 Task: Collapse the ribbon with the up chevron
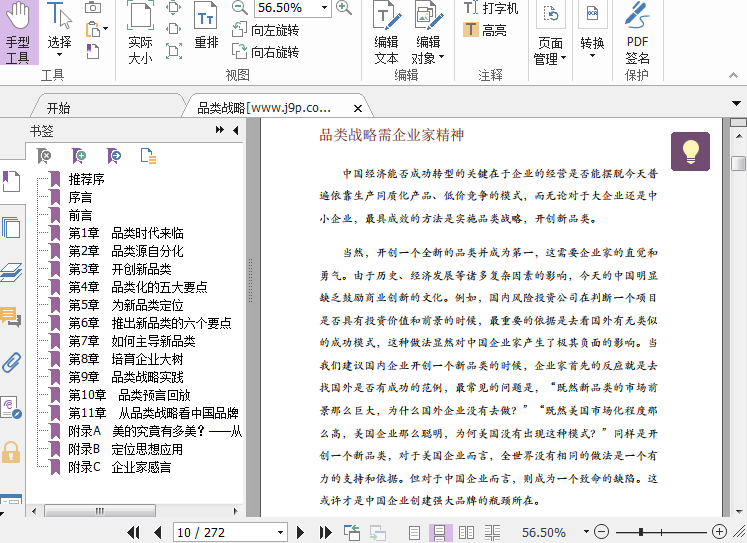(x=733, y=75)
